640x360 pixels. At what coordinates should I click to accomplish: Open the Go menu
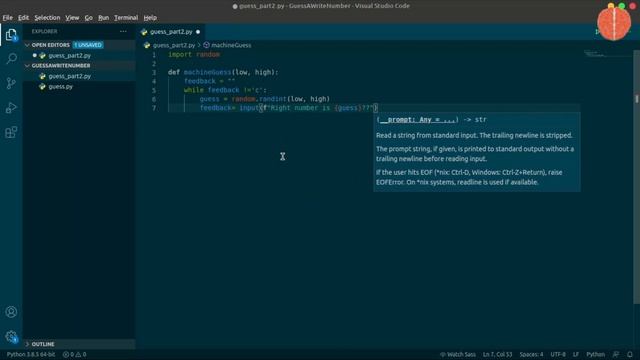89,18
